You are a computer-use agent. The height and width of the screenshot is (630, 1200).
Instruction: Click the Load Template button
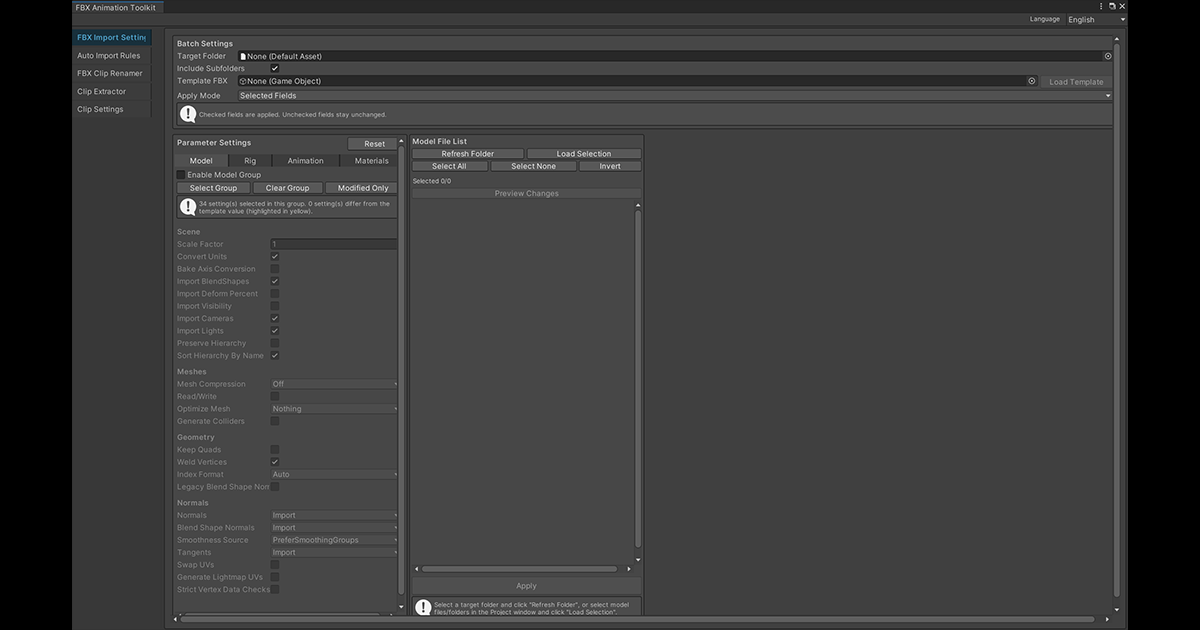click(x=1076, y=82)
